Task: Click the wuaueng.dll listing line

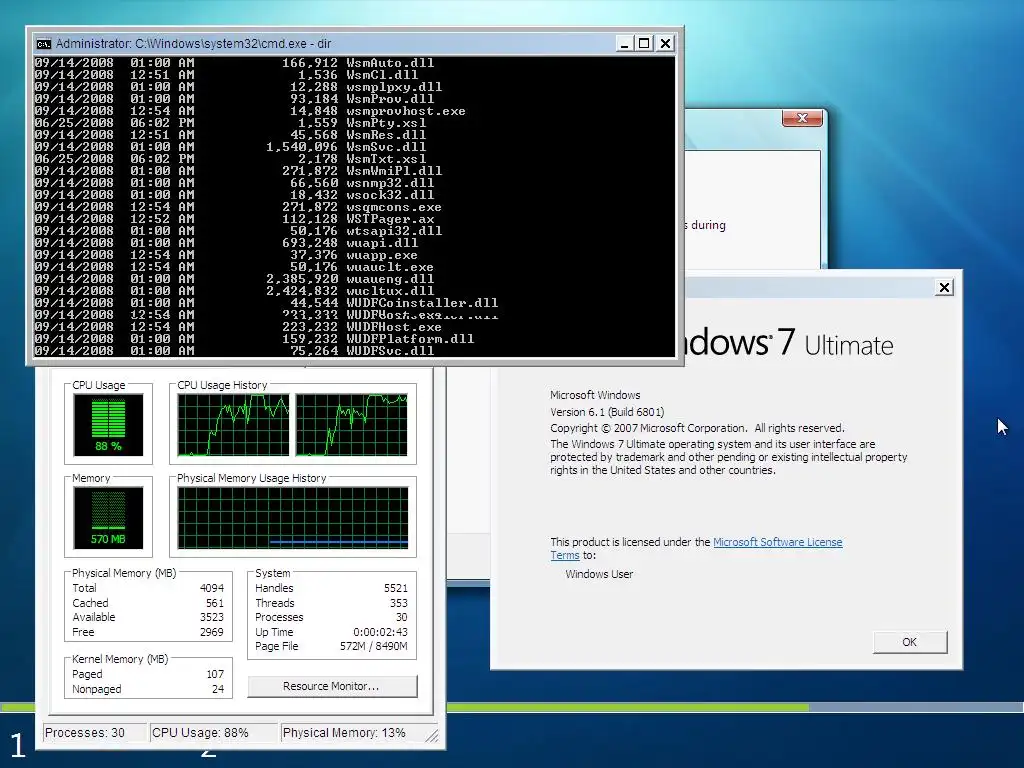Action: [x=234, y=279]
